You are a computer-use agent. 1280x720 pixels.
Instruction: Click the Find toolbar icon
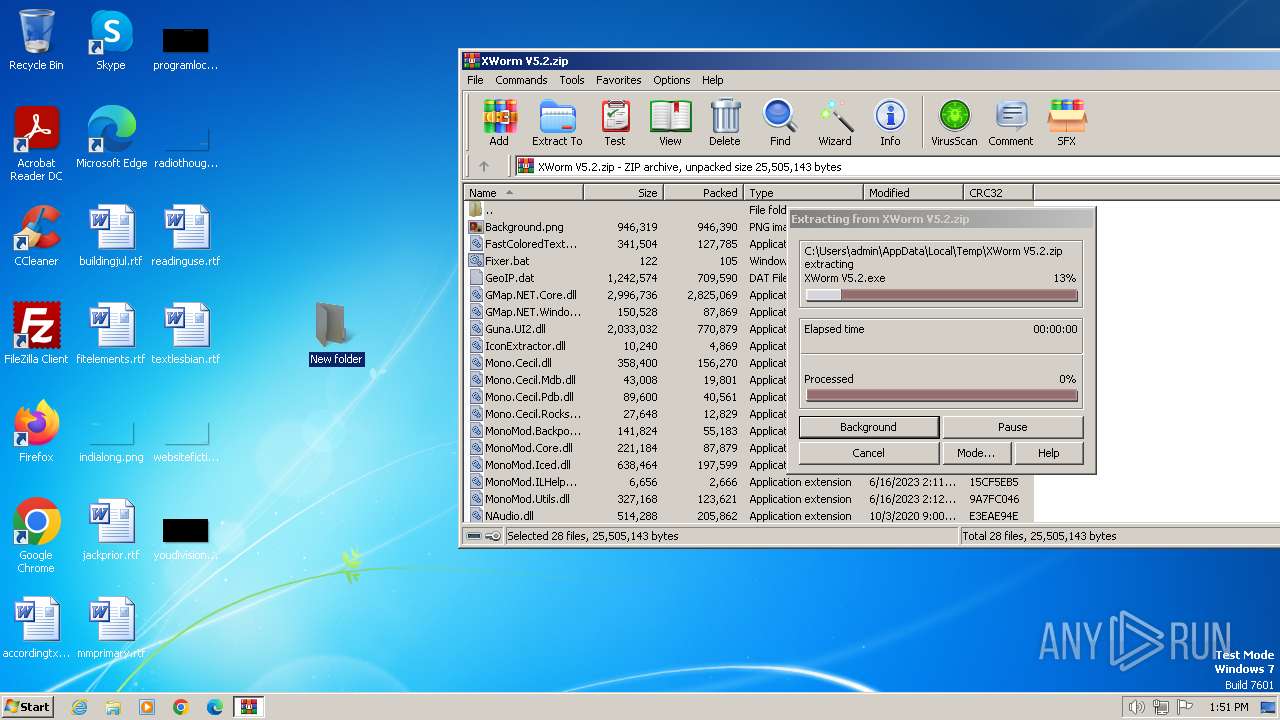point(780,123)
